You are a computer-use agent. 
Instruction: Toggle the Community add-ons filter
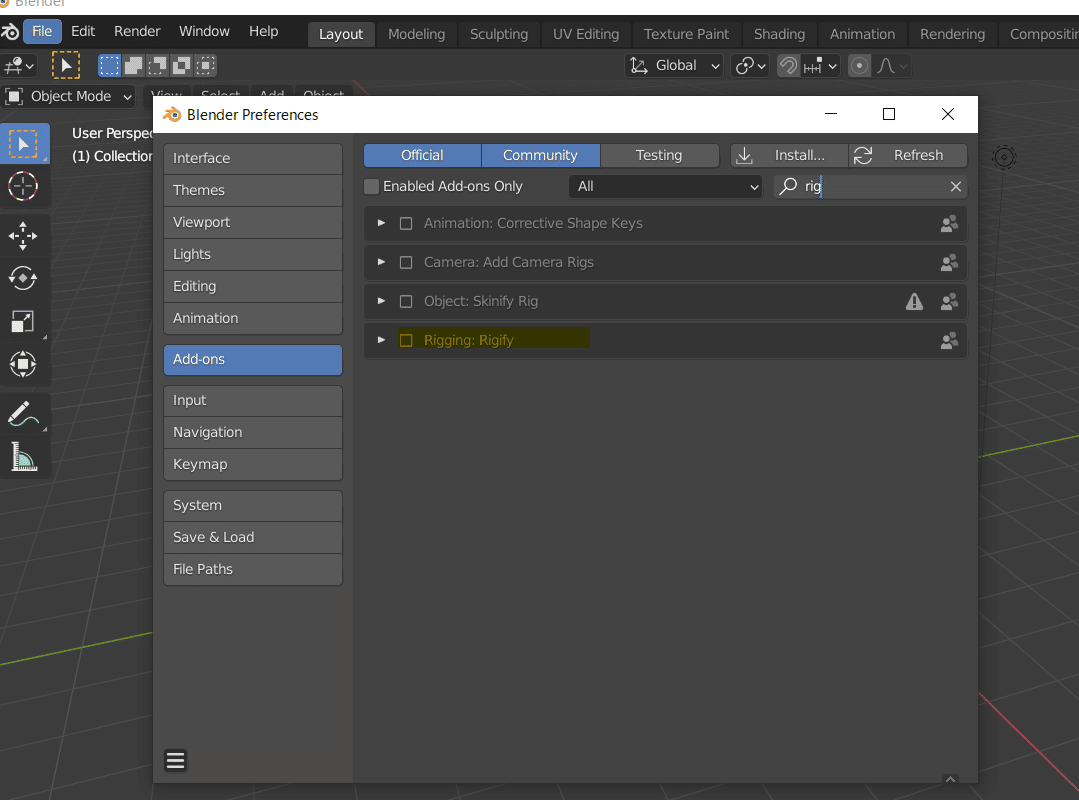click(540, 155)
